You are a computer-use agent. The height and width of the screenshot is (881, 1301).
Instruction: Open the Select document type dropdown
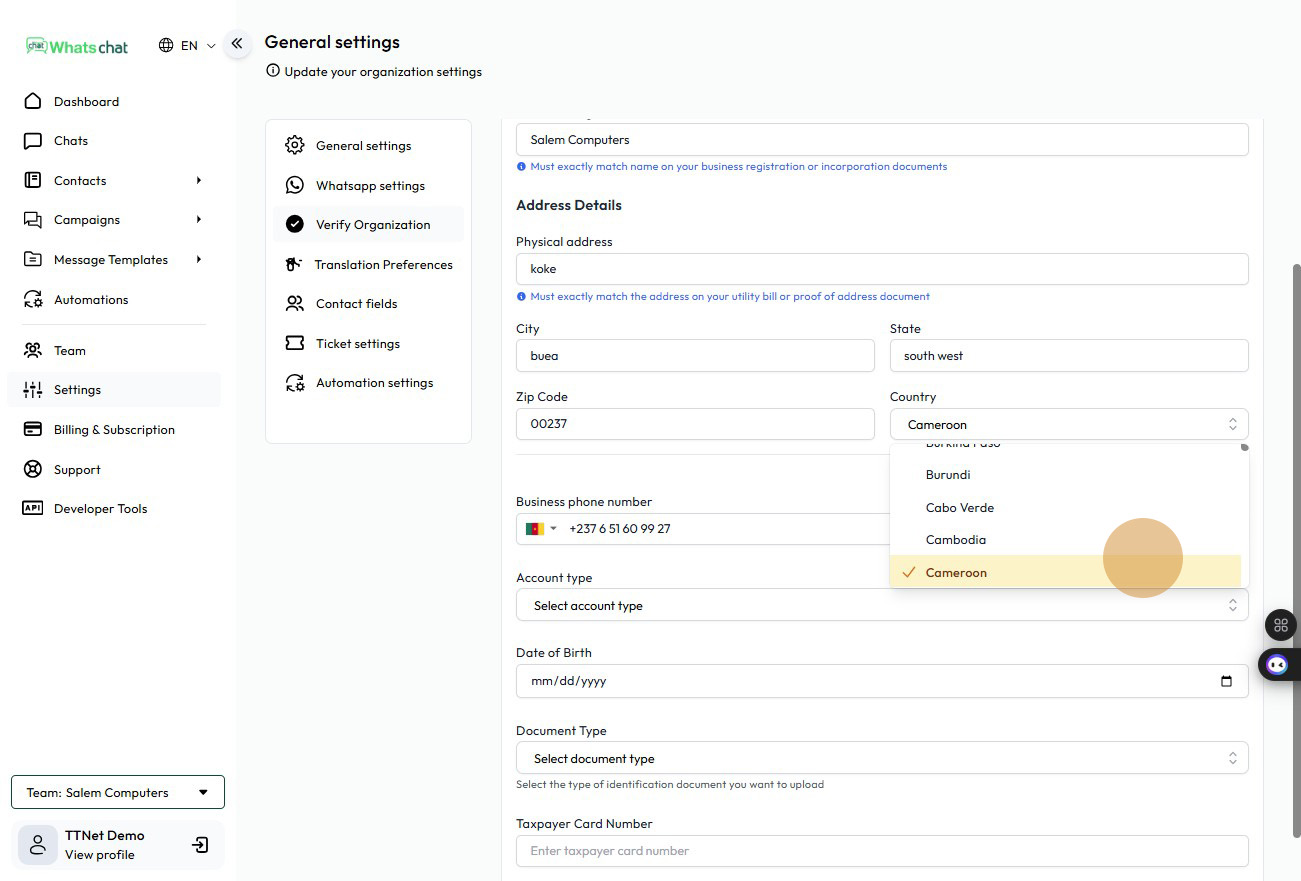tap(882, 758)
